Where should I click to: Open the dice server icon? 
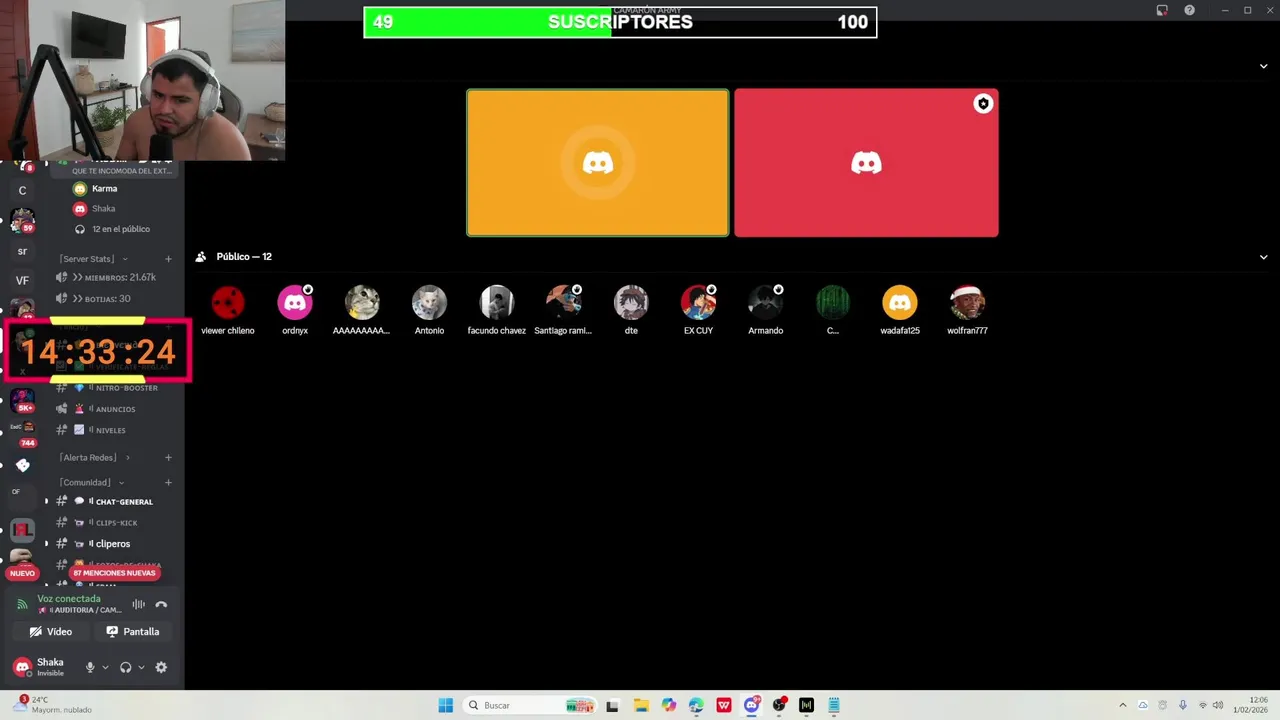point(22,465)
